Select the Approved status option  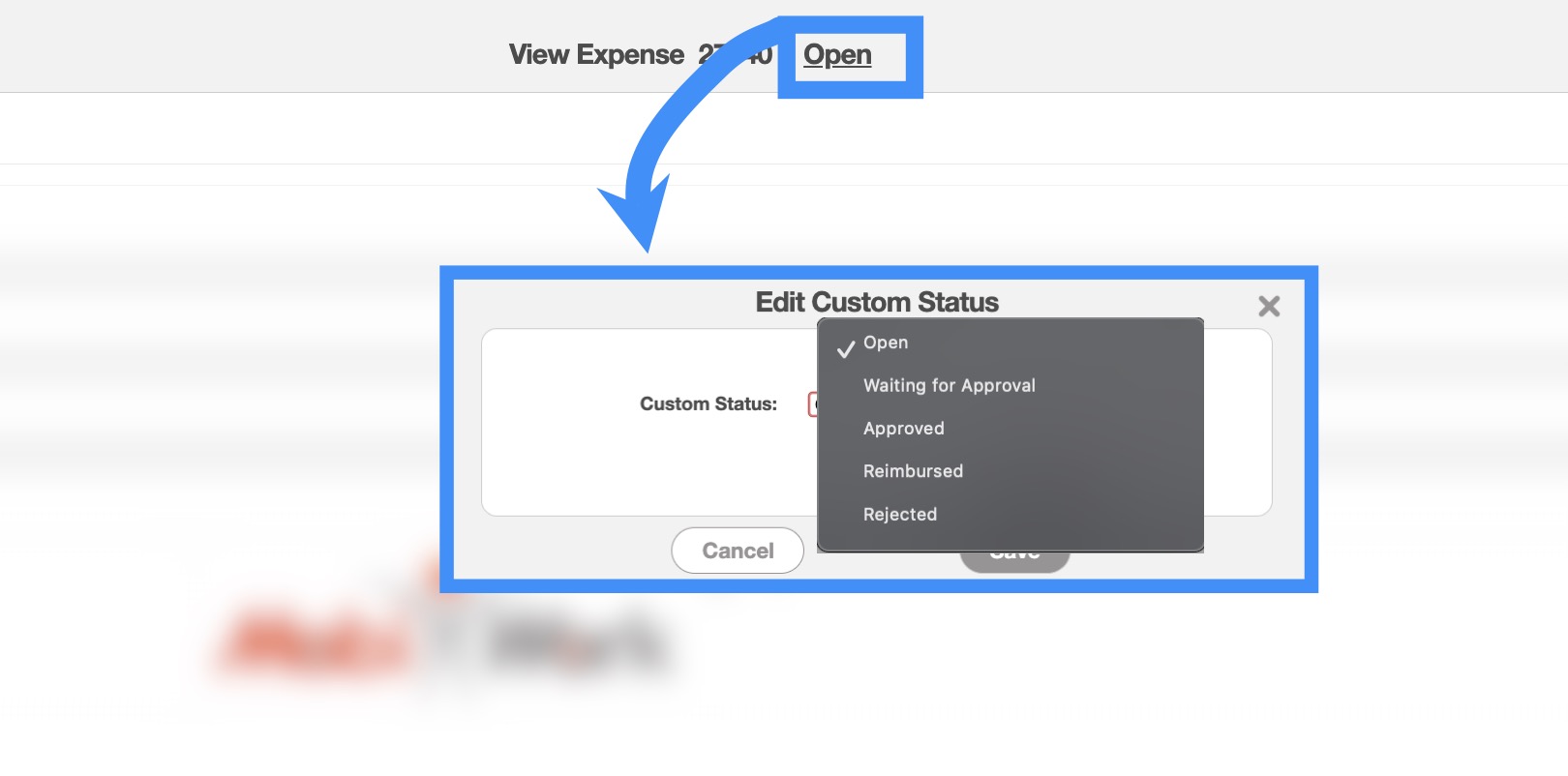(x=903, y=429)
